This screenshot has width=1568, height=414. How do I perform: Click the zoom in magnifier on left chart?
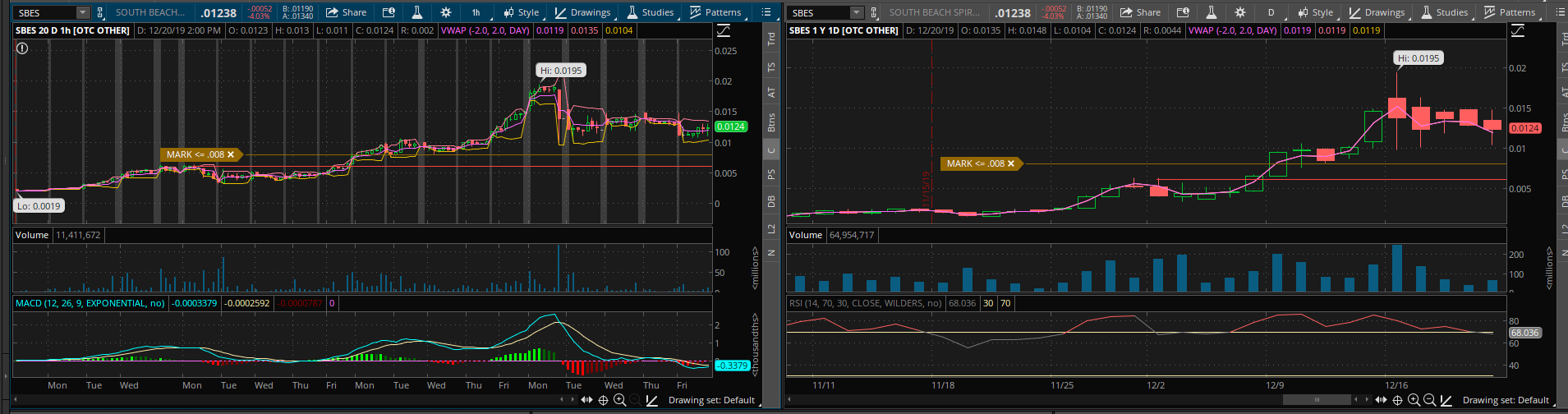tap(619, 400)
